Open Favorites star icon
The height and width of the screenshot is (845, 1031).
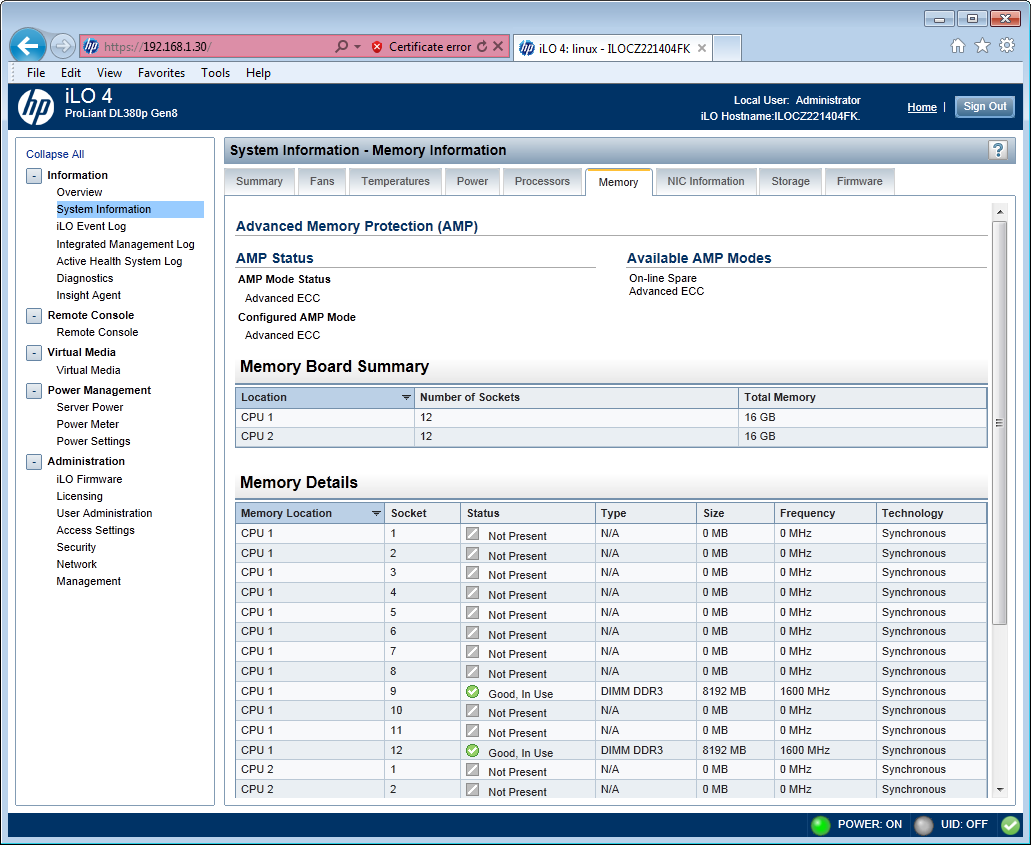(982, 45)
